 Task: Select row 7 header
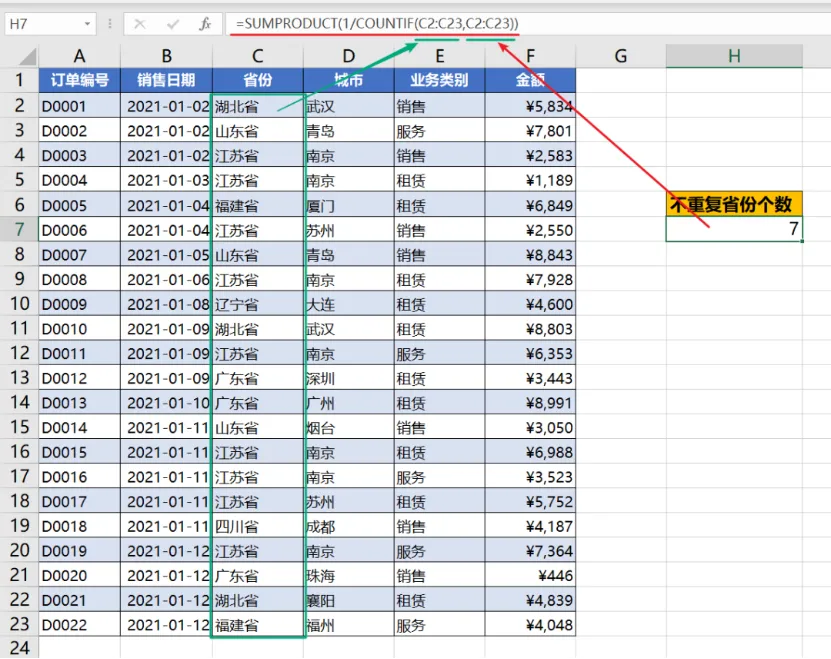point(19,230)
